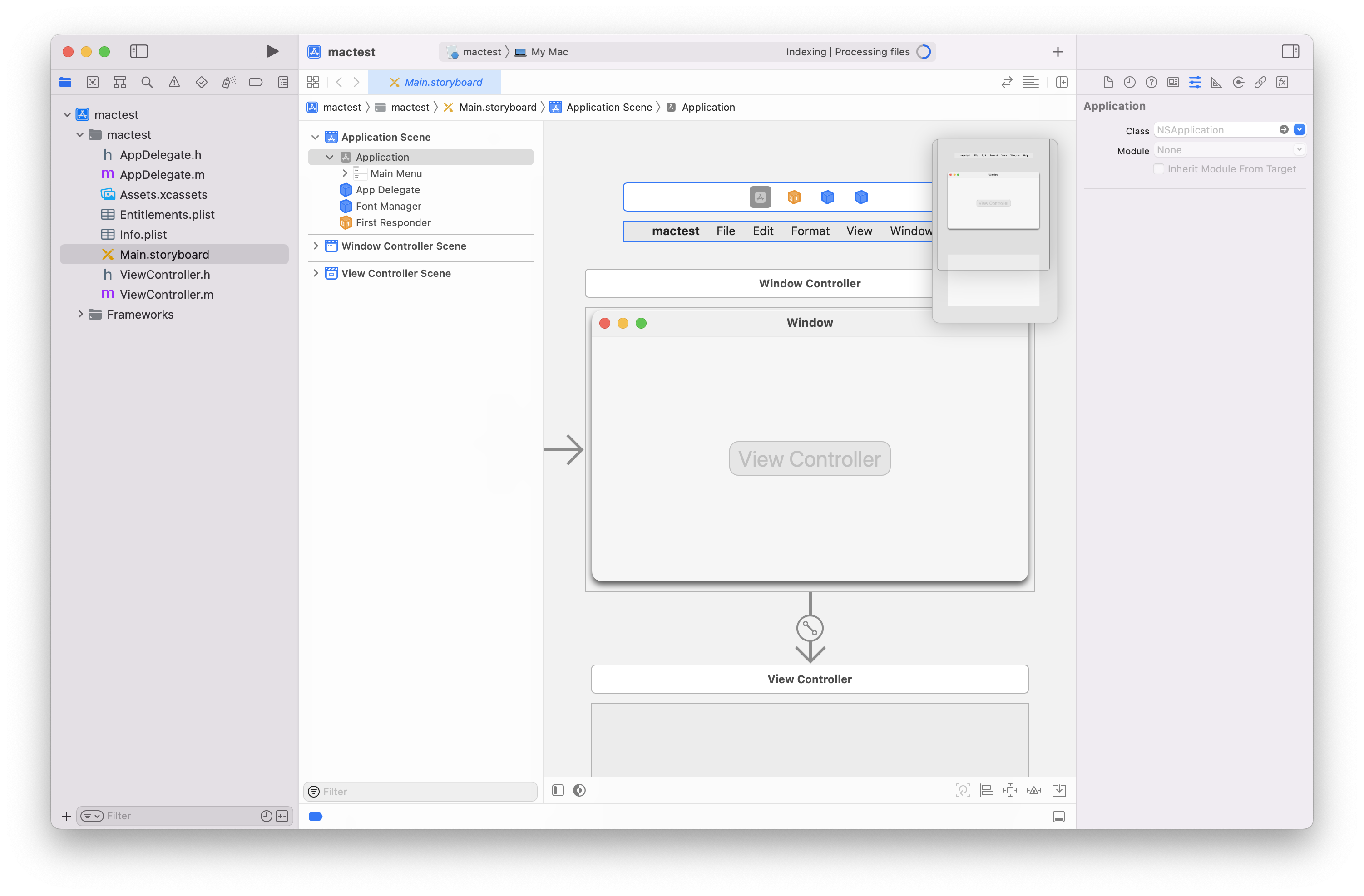The image size is (1364, 896).
Task: Expand the Window Controller Scene
Action: [316, 246]
